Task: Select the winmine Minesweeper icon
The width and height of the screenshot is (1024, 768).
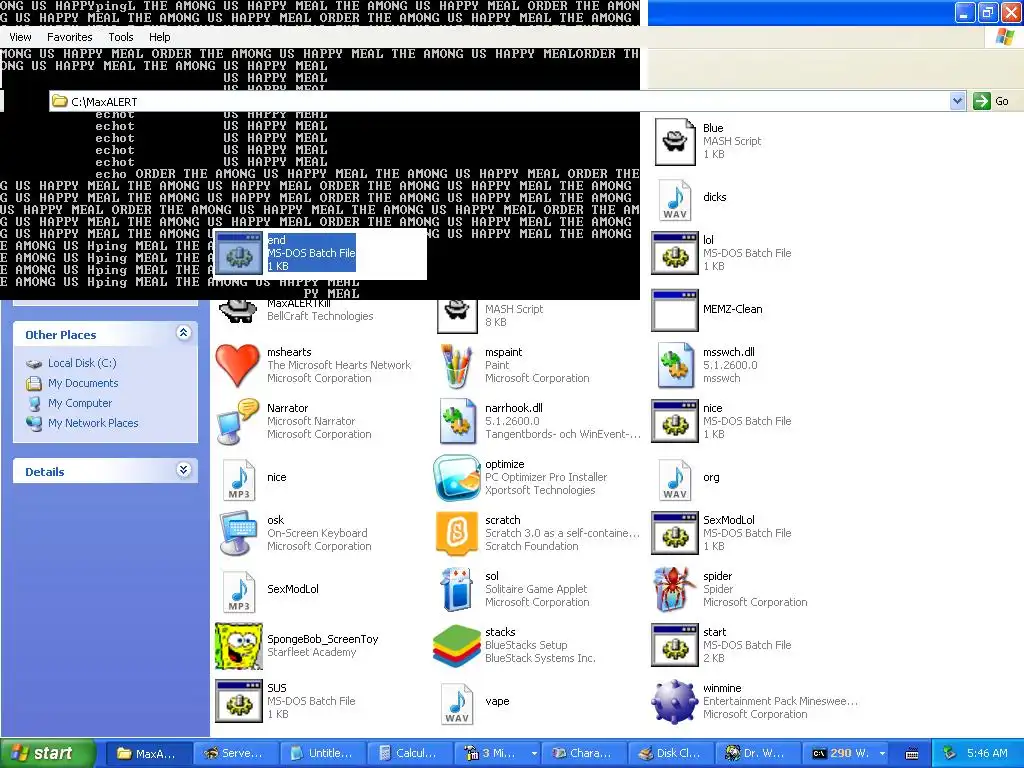Action: 675,701
